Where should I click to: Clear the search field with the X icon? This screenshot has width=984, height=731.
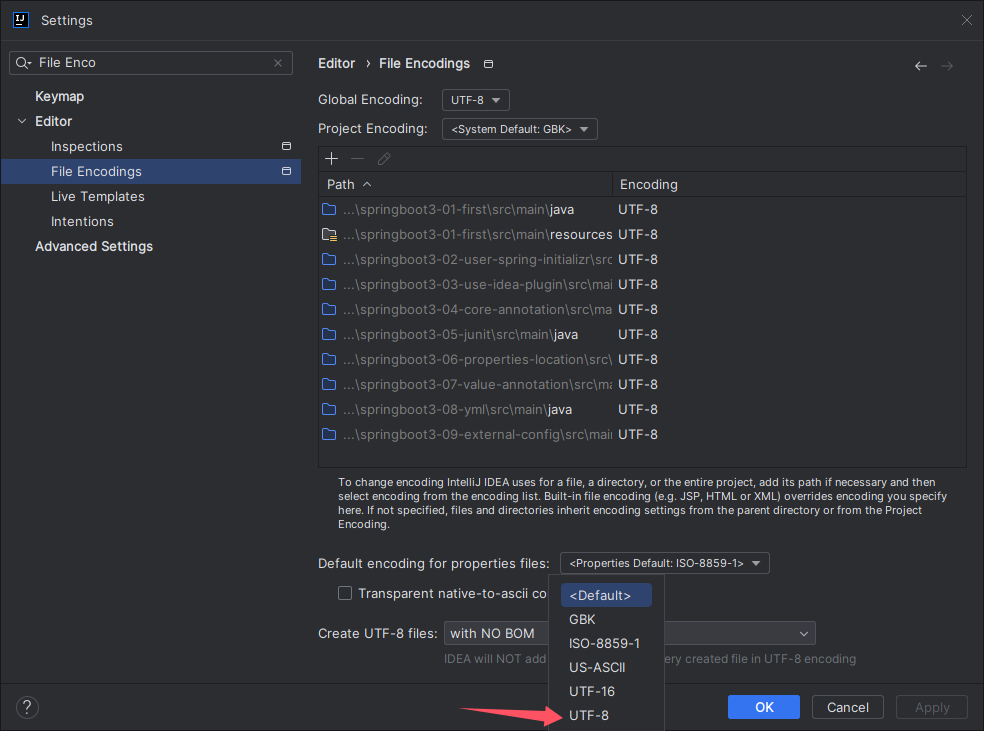[x=278, y=63]
